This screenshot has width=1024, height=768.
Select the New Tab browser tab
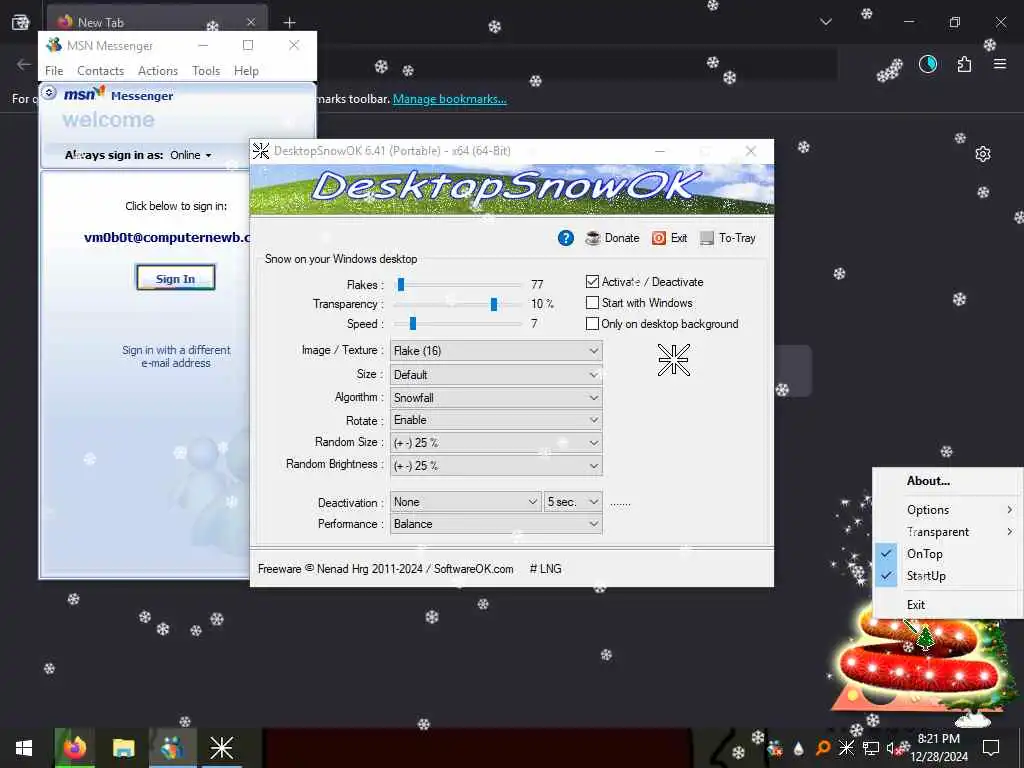point(157,22)
